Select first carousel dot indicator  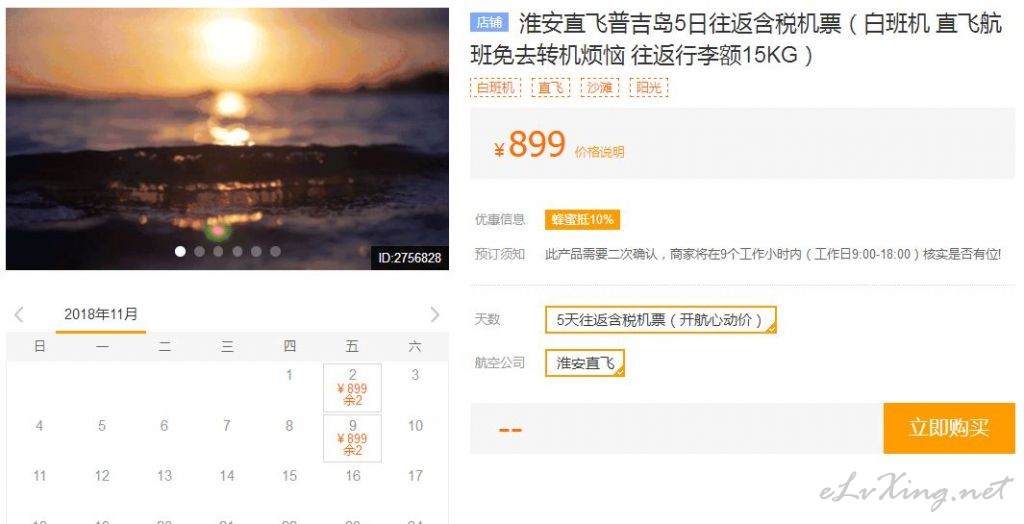180,252
